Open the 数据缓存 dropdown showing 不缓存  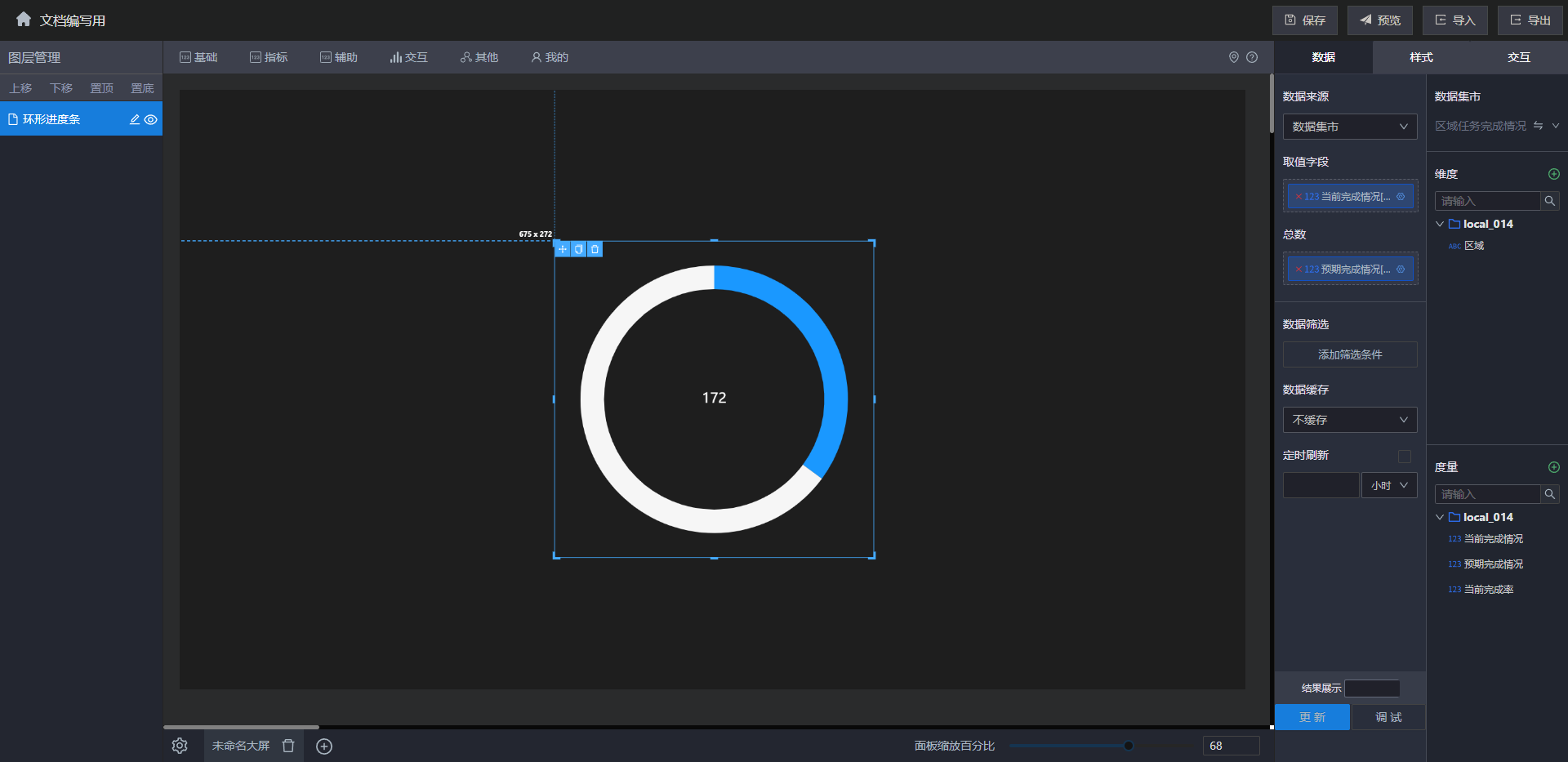coord(1349,420)
